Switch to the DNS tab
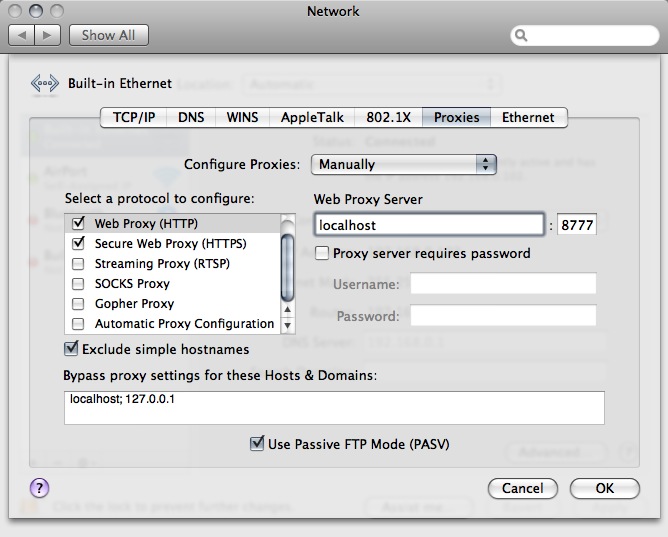 pyautogui.click(x=191, y=118)
